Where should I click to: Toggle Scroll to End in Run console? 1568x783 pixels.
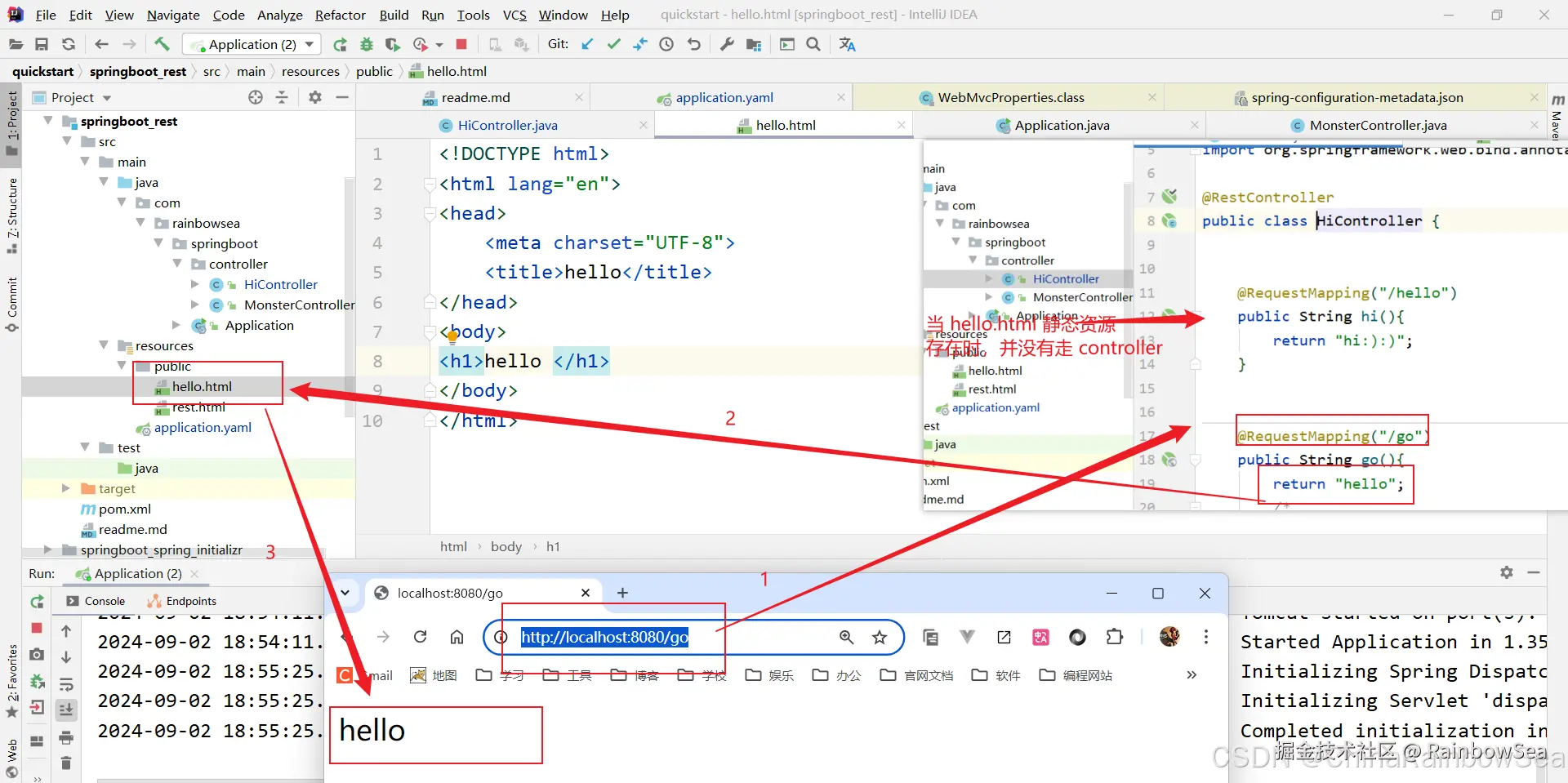(66, 710)
